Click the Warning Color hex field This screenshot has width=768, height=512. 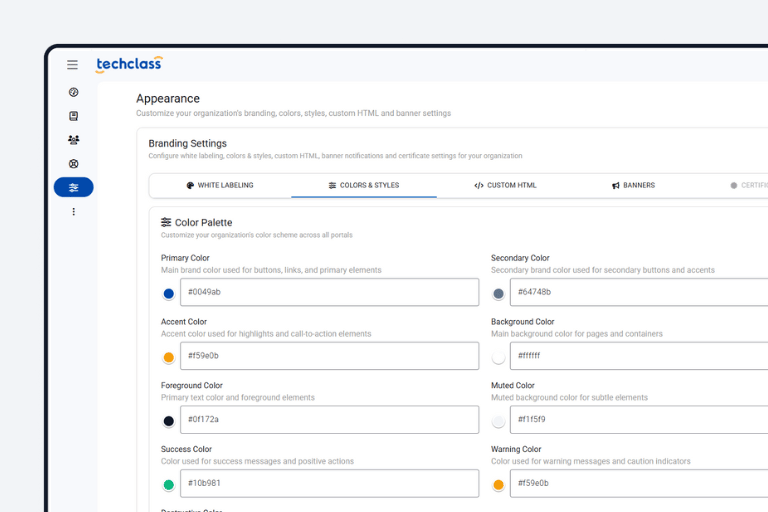click(639, 483)
